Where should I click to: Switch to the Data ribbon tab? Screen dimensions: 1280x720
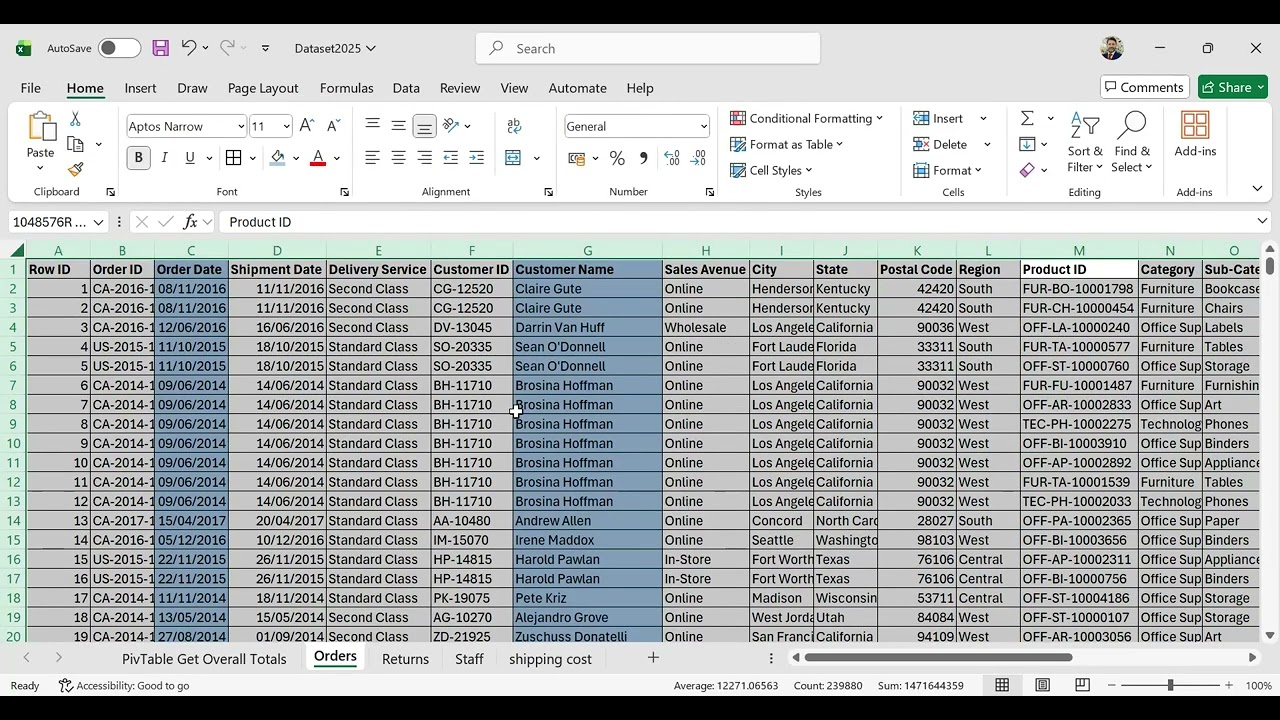[x=406, y=88]
